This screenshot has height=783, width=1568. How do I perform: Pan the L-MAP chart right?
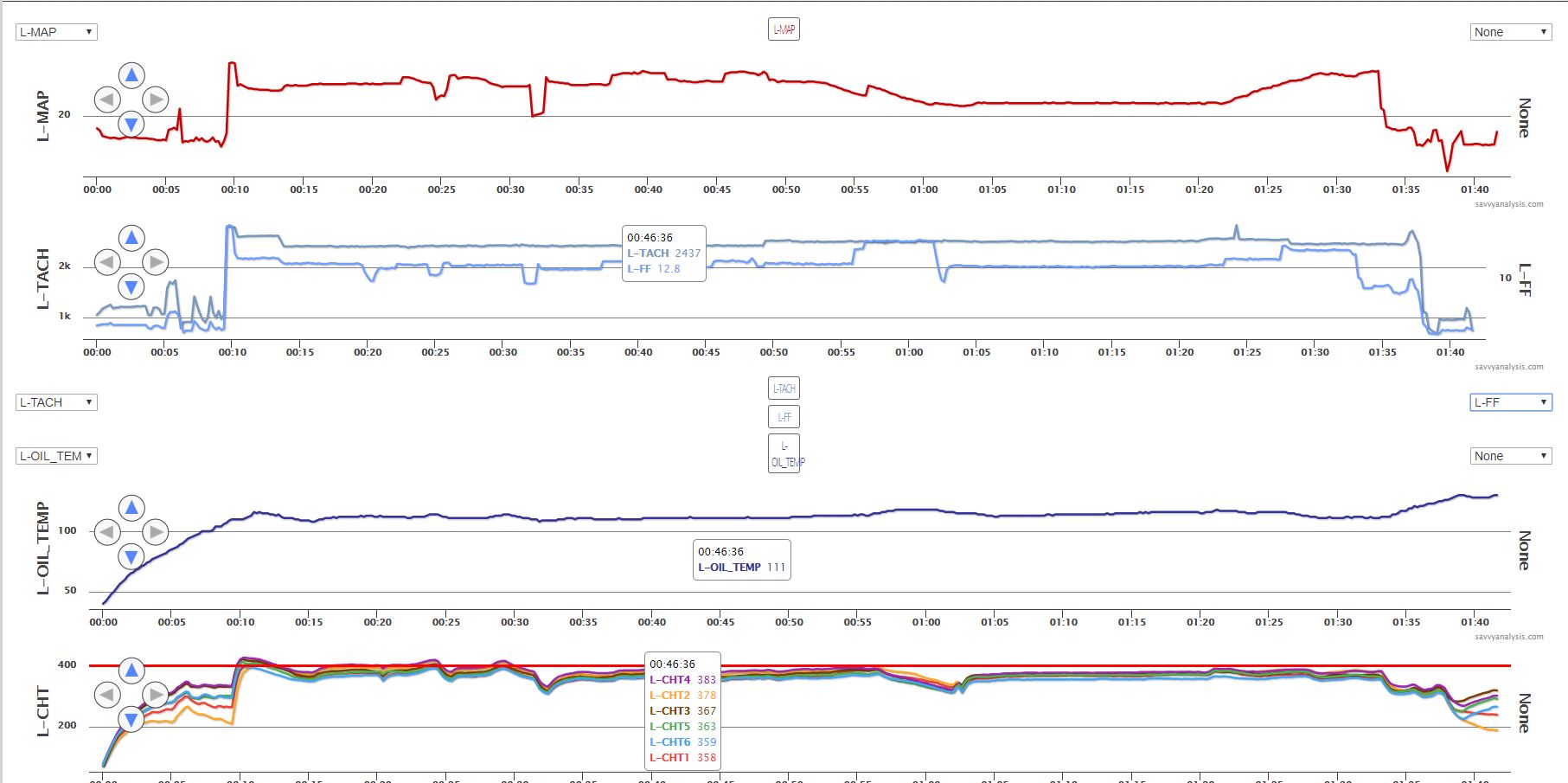pyautogui.click(x=156, y=99)
